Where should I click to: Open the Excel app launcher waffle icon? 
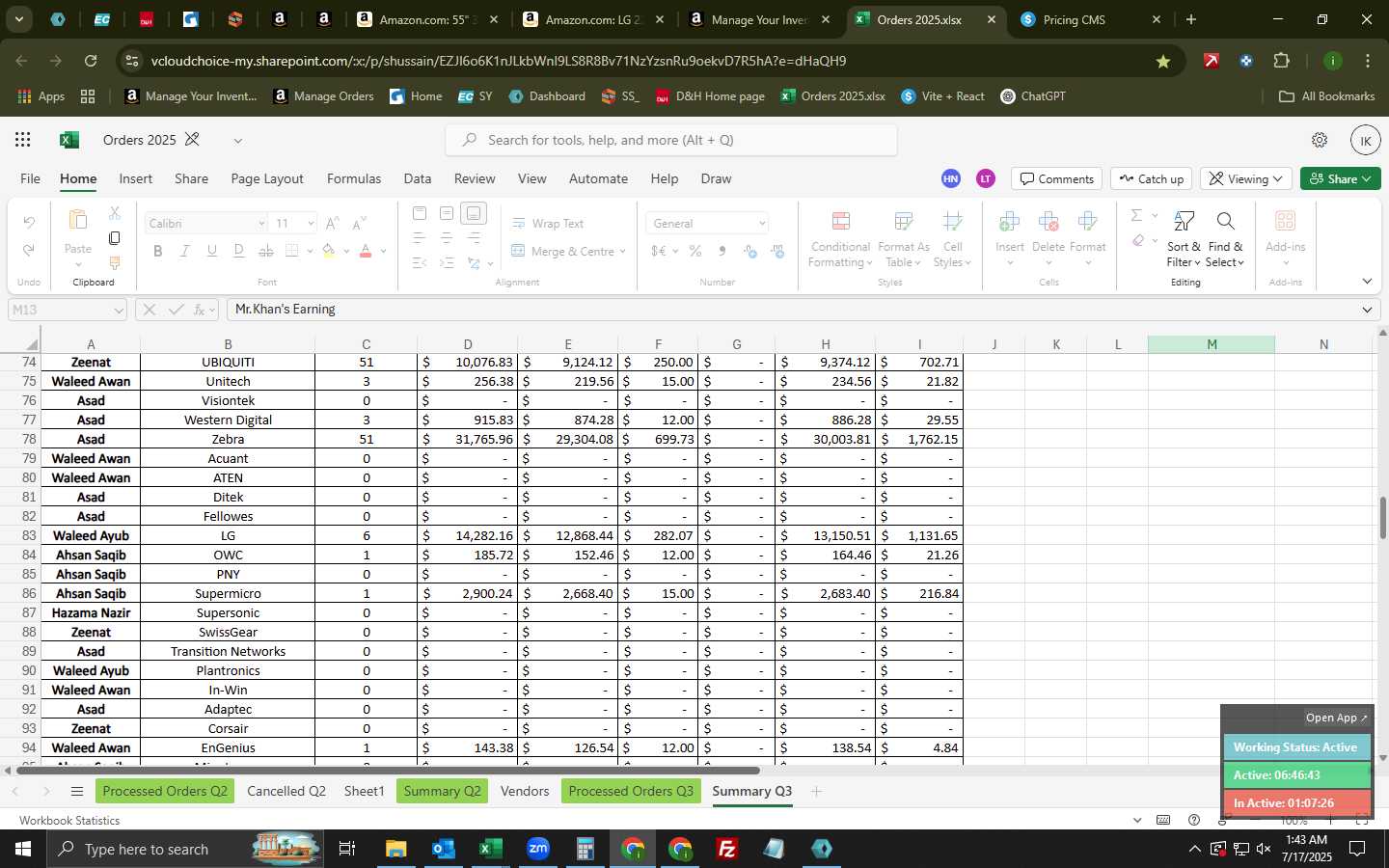coord(22,140)
